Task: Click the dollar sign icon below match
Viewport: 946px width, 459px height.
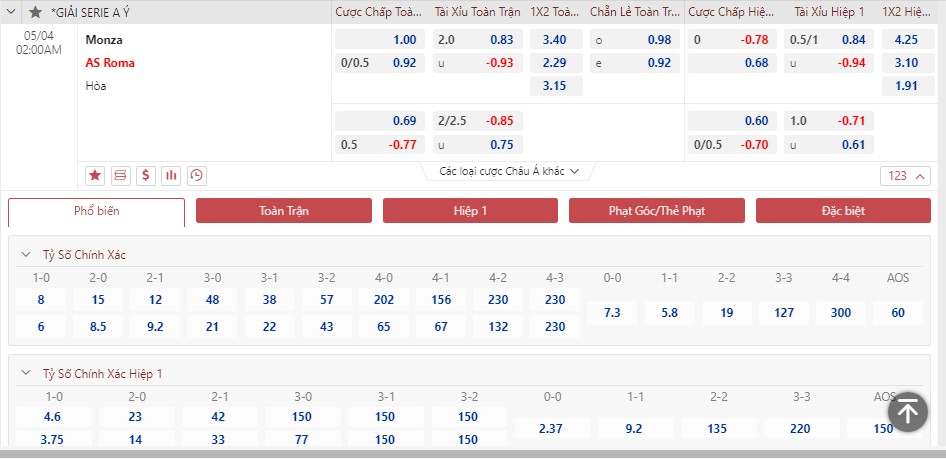Action: pos(146,176)
